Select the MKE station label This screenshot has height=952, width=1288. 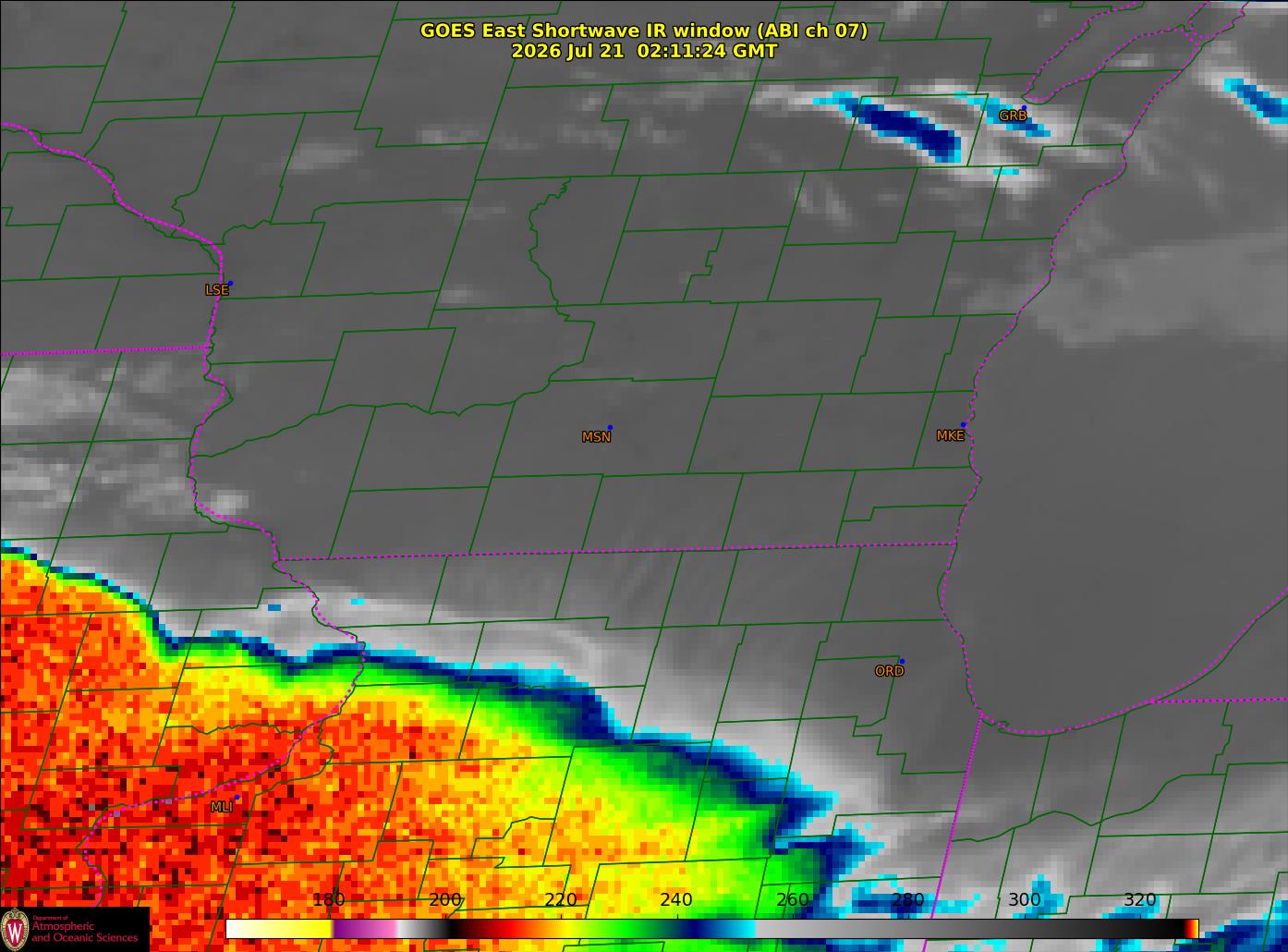950,436
